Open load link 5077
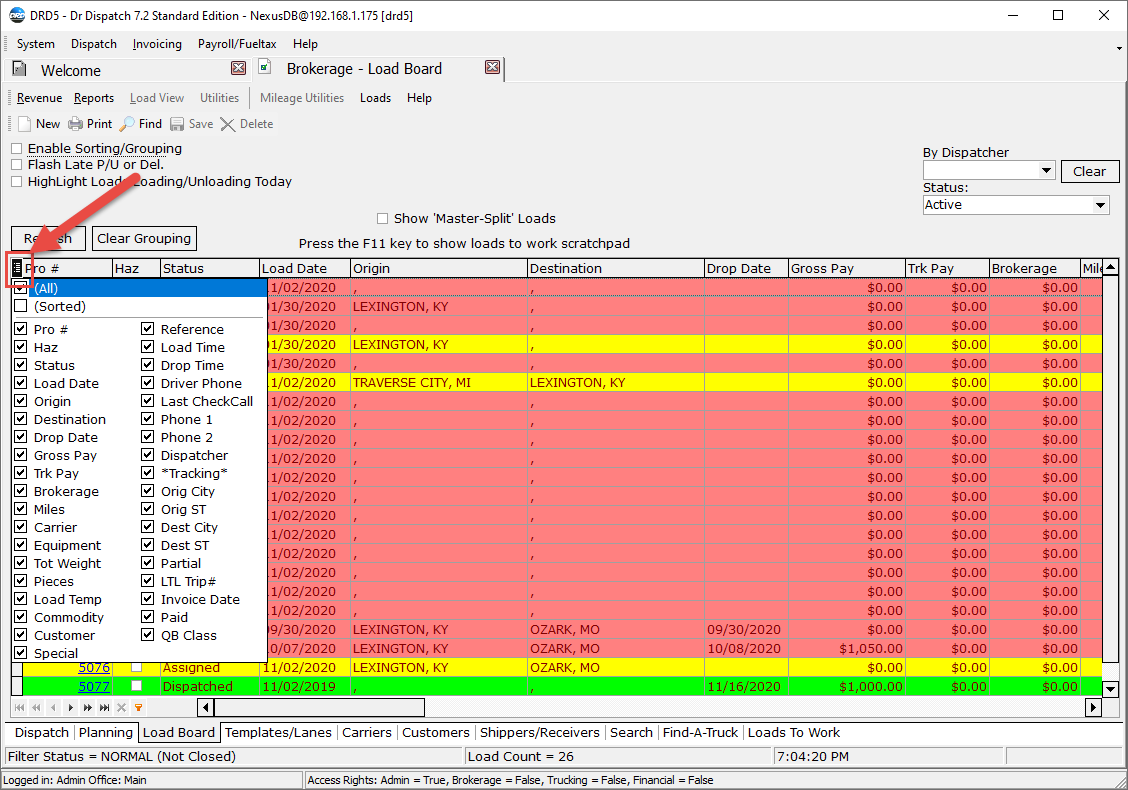 pos(94,686)
